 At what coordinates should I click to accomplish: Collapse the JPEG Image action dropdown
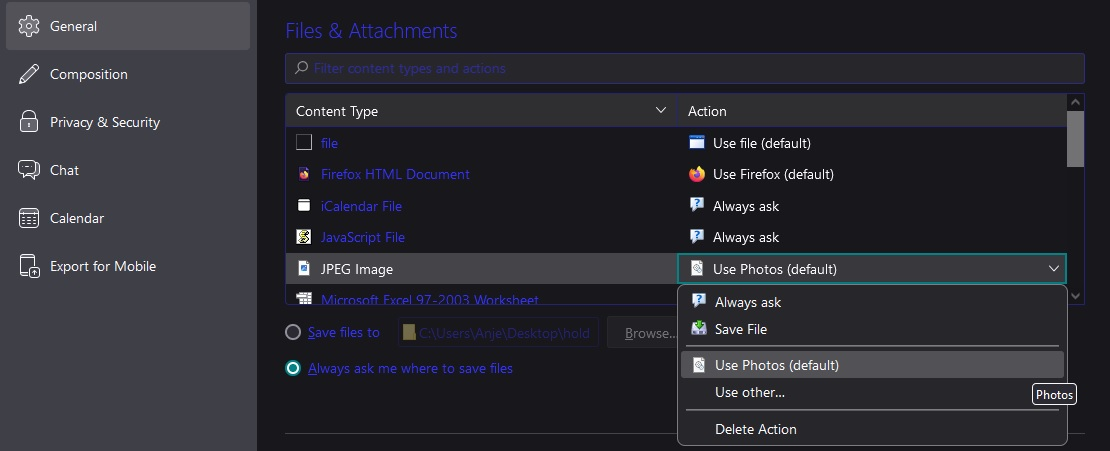(x=1054, y=269)
